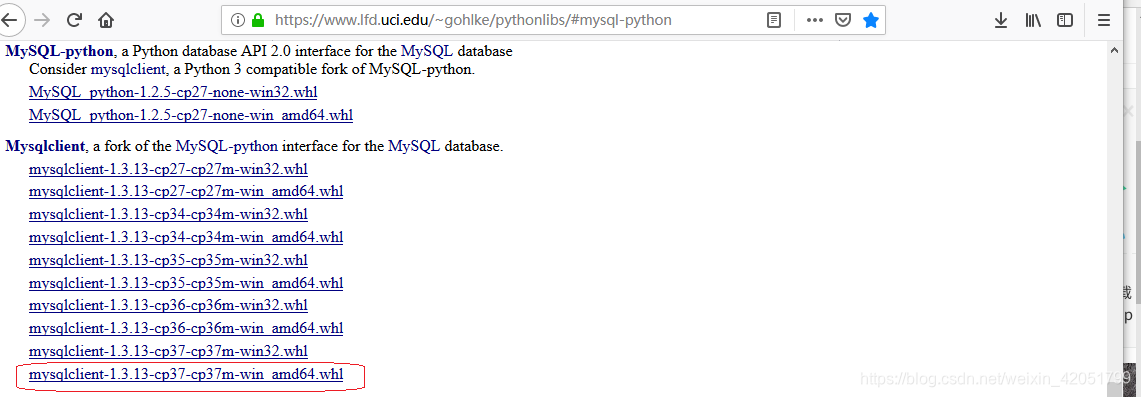The image size is (1141, 397).
Task: Reload the current page
Action: pyautogui.click(x=74, y=20)
